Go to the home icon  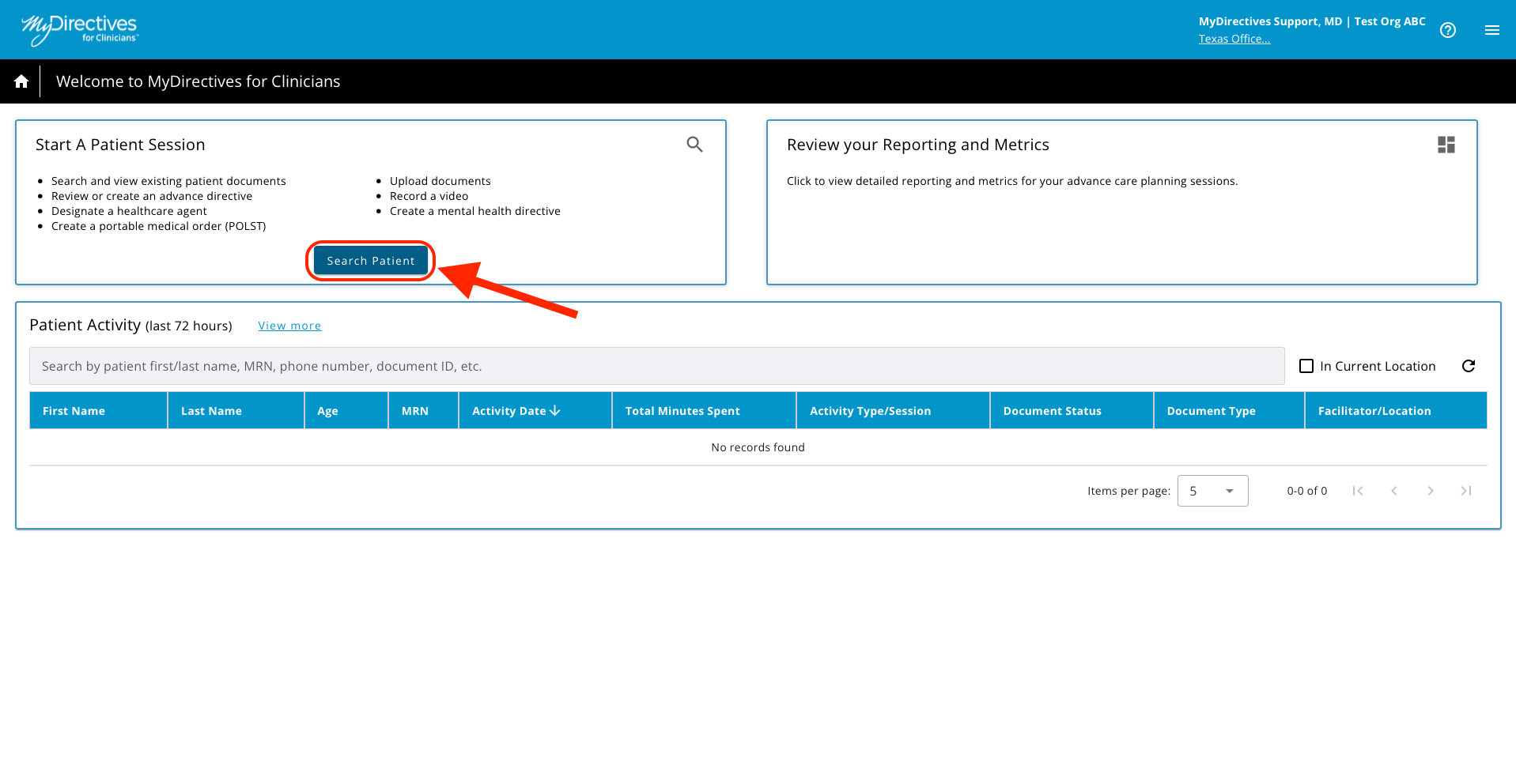click(21, 81)
